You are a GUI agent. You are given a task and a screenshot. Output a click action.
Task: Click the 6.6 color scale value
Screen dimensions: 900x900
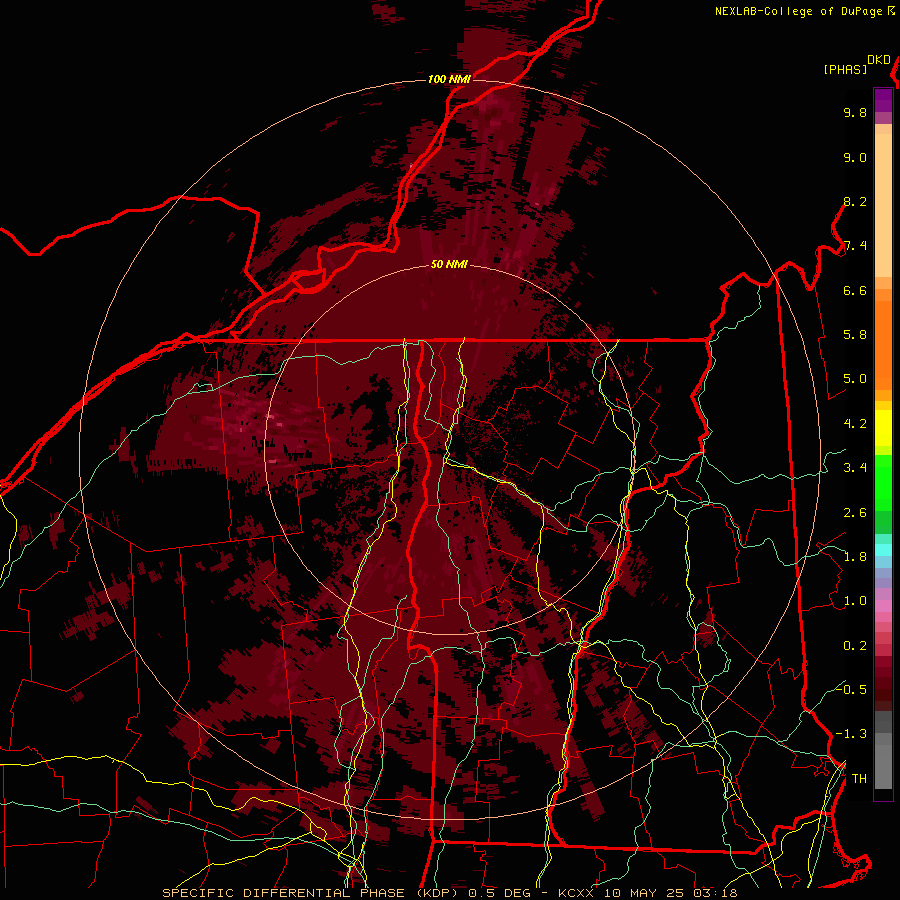pyautogui.click(x=855, y=291)
